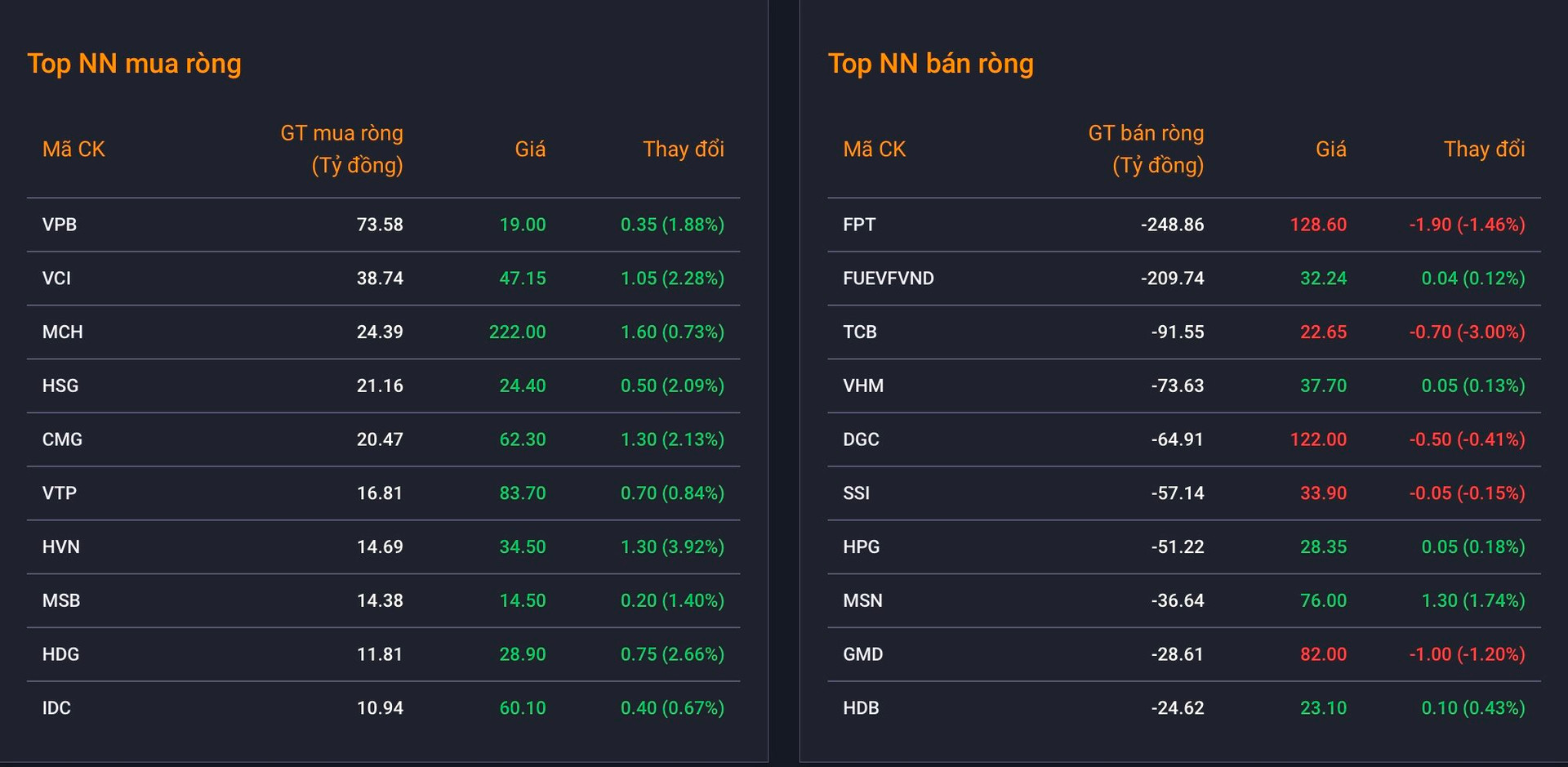Viewport: 1568px width, 767px height.
Task: Click the FPT ticker in net-sell table
Action: click(x=859, y=225)
